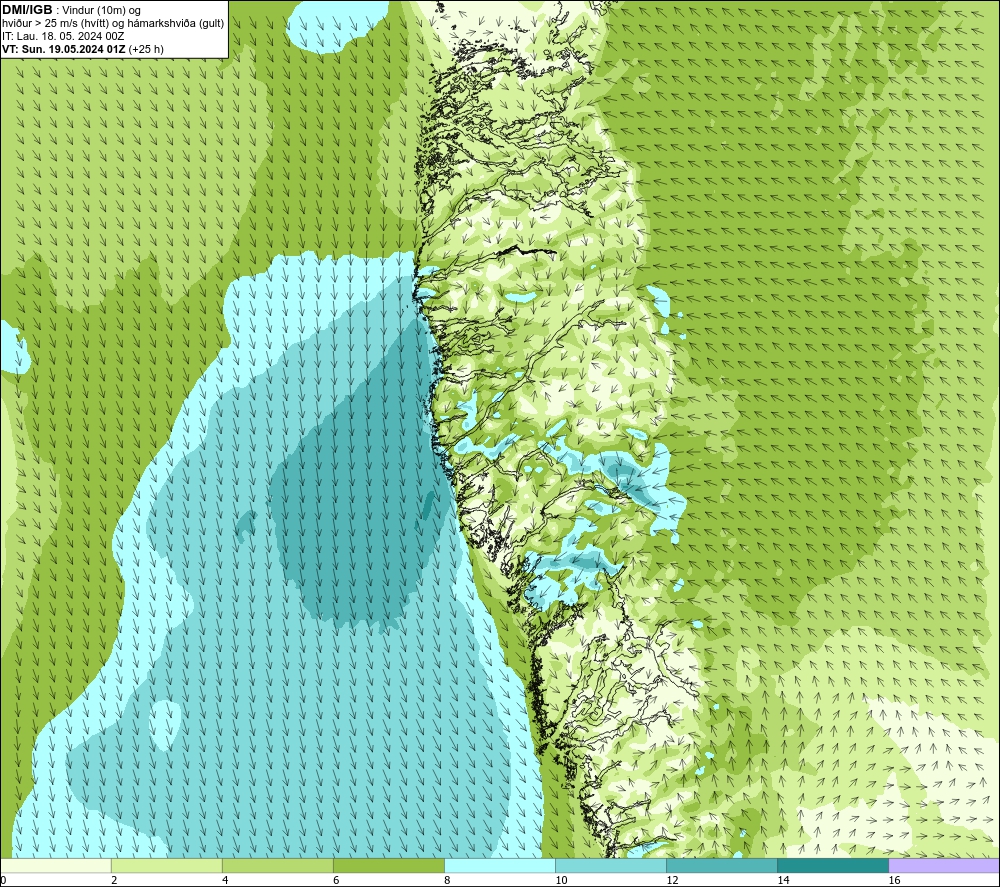Click the '10' label on the wind scale

[x=561, y=880]
